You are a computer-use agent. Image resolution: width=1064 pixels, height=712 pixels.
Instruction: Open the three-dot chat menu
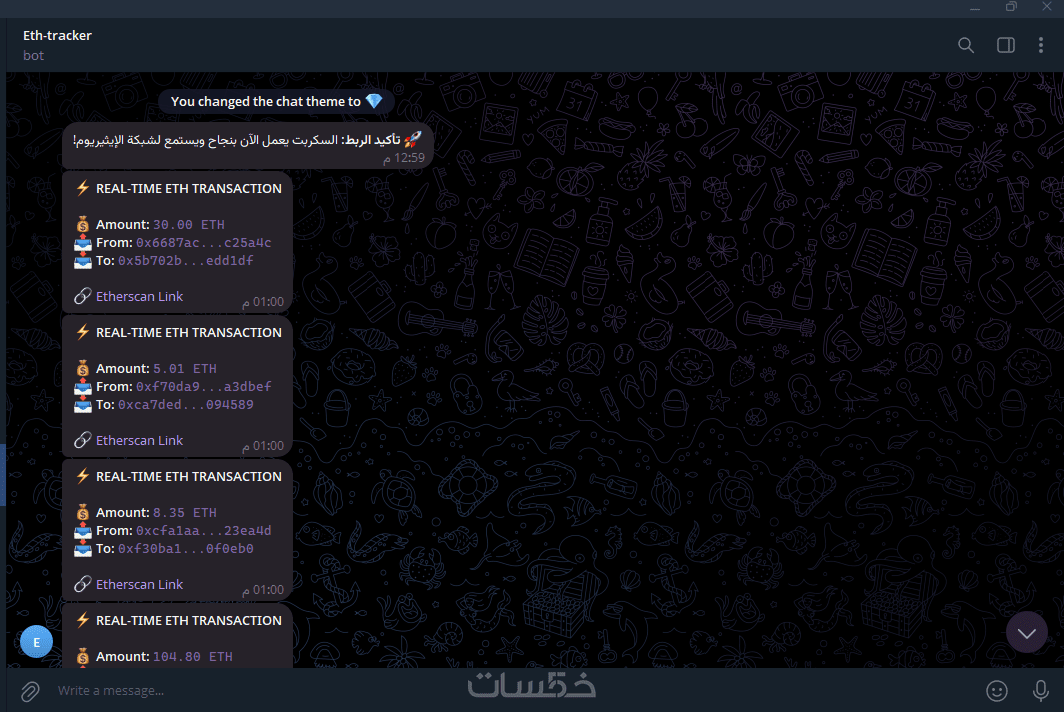click(1040, 45)
